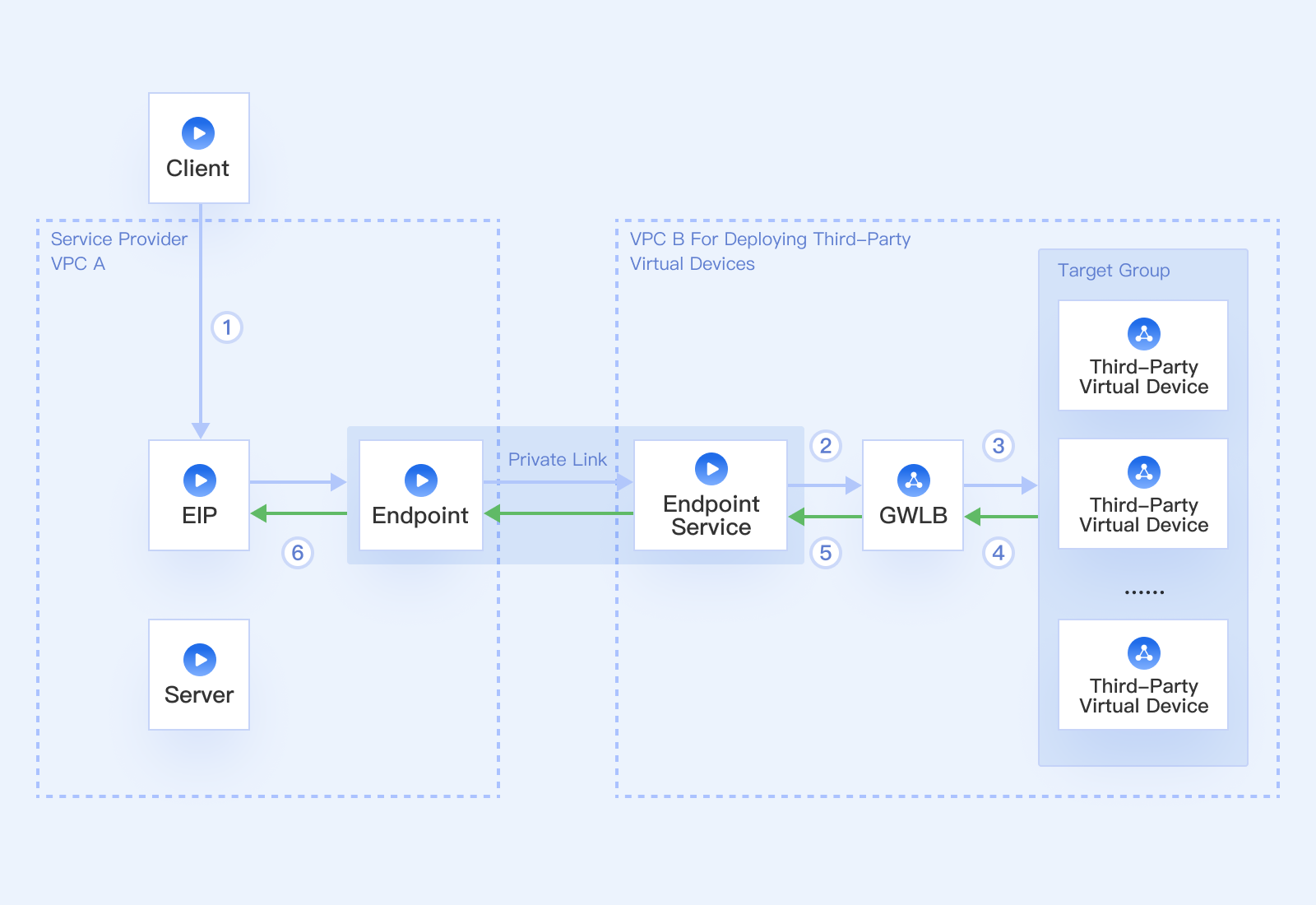Click the icon of the bottom Third-Party Virtual Device
The image size is (1316, 905).
(x=1144, y=653)
